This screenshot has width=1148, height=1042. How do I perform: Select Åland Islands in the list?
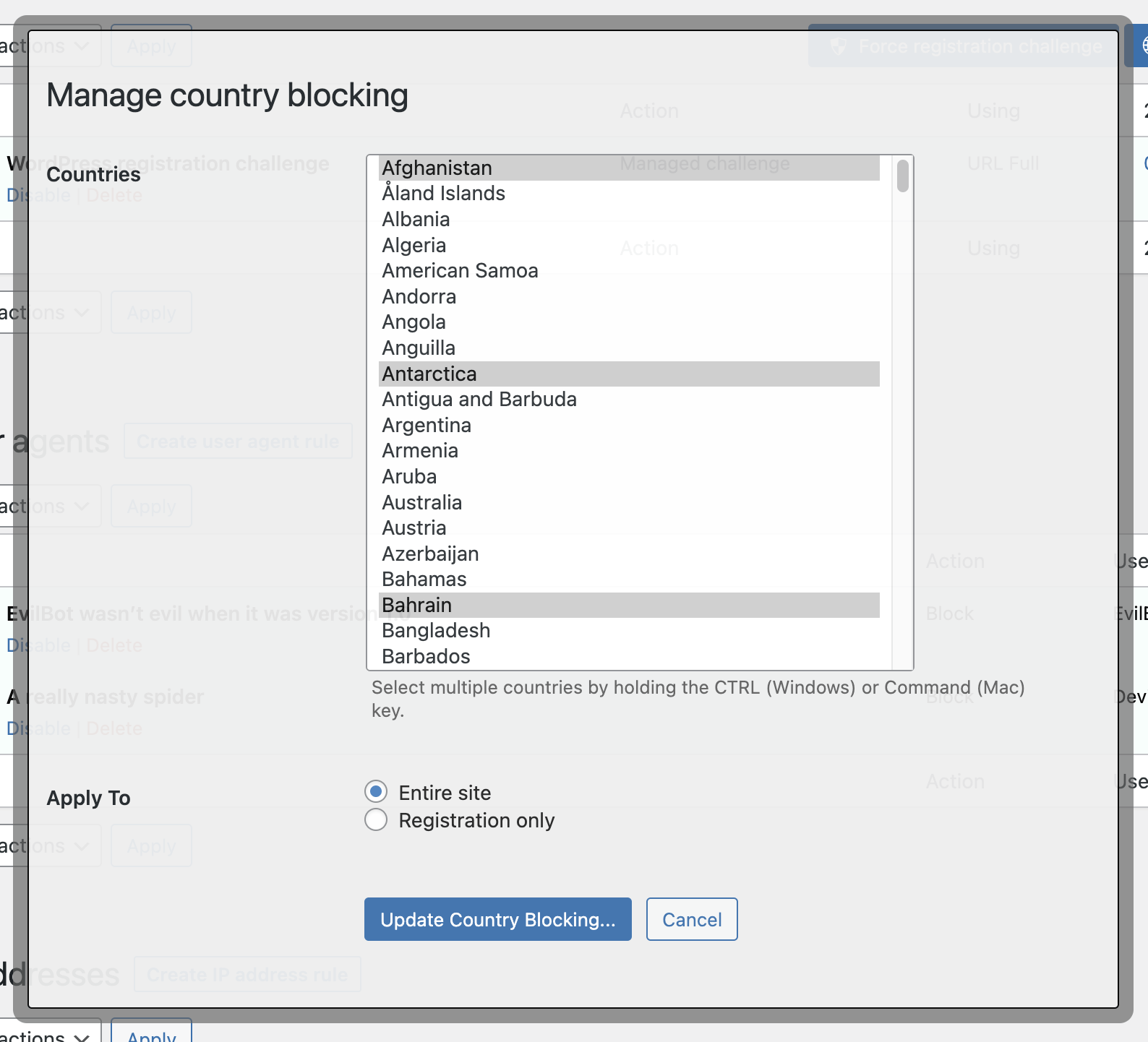[629, 194]
